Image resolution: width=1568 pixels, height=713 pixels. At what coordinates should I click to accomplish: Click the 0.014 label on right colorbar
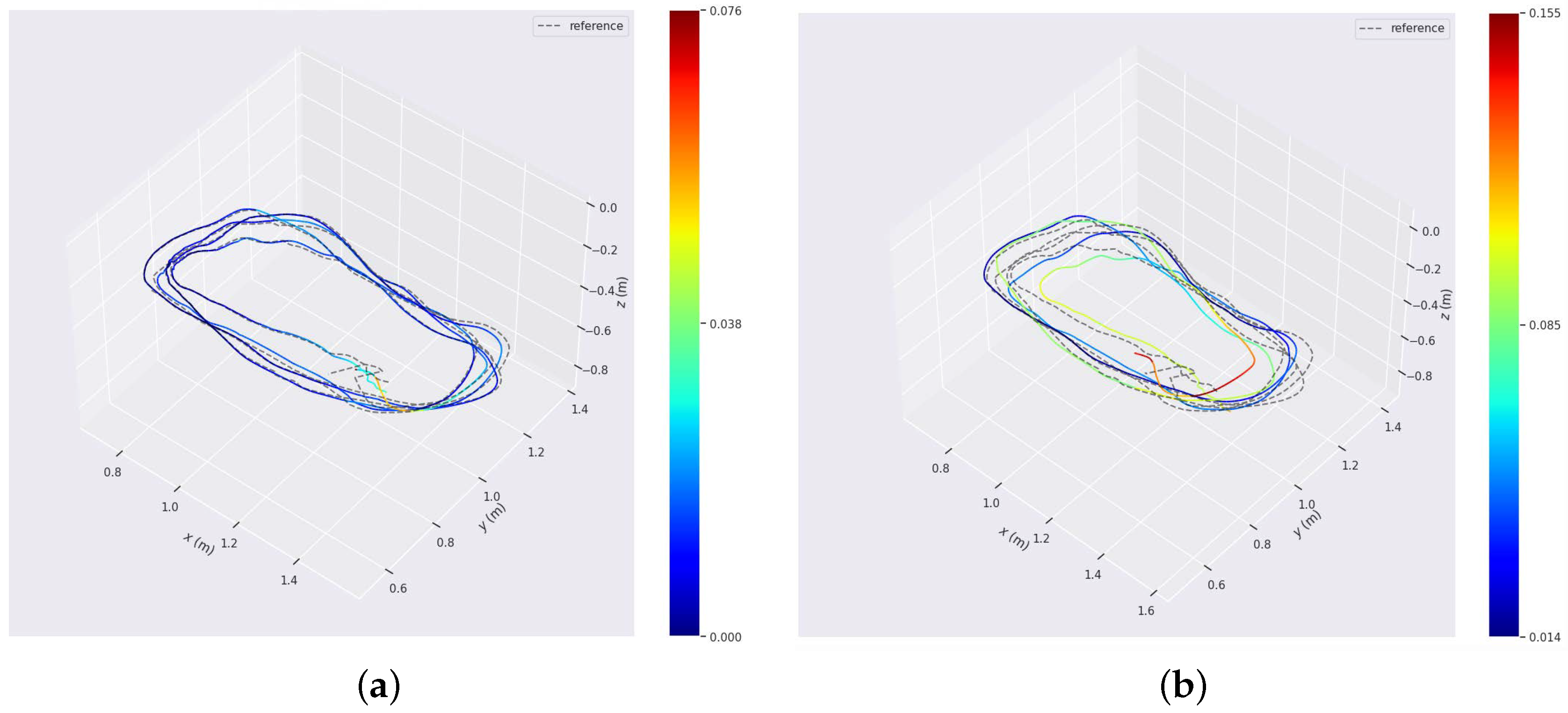[1544, 637]
